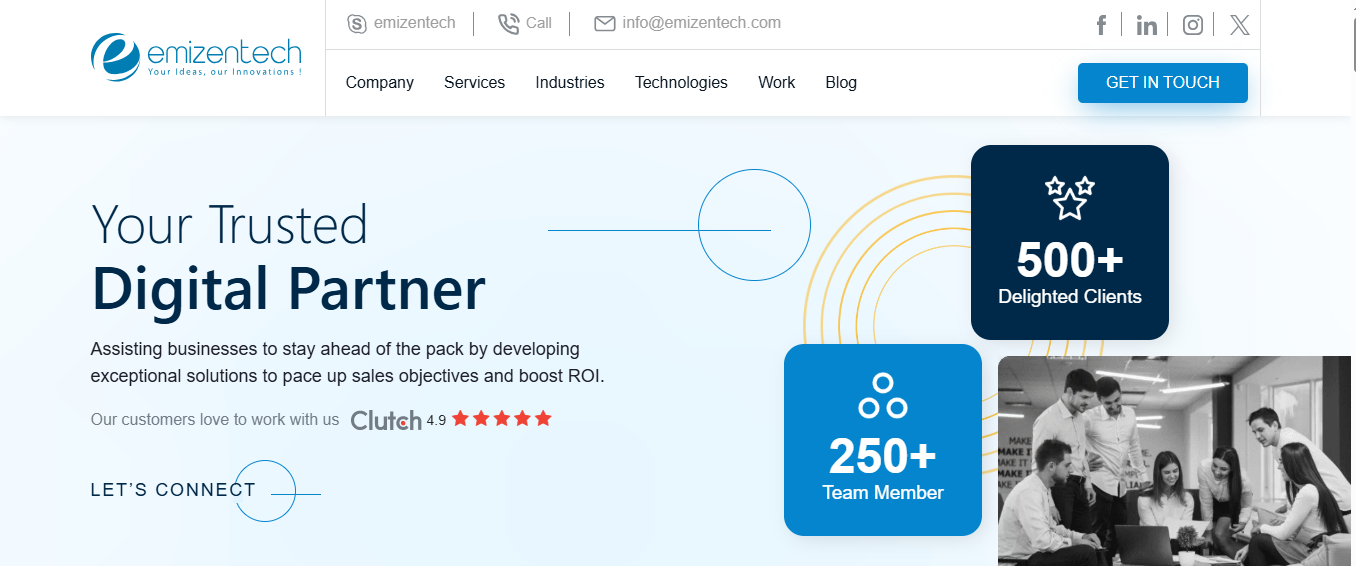Viewport: 1356px width, 566px height.
Task: Click the phone Call icon
Action: click(508, 23)
